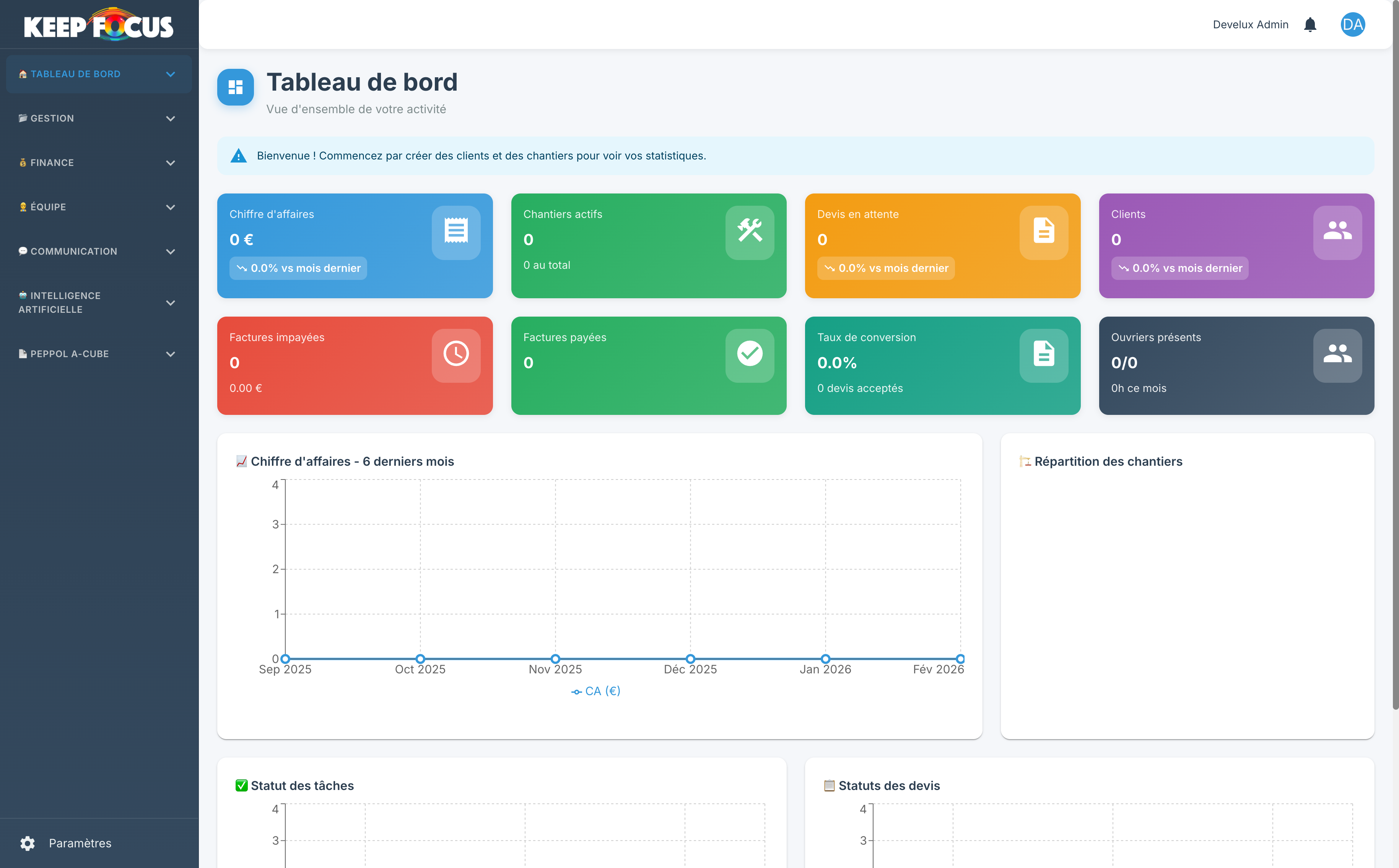Open the Peppol A-Cube menu item
The height and width of the screenshot is (868, 1399).
tap(69, 354)
